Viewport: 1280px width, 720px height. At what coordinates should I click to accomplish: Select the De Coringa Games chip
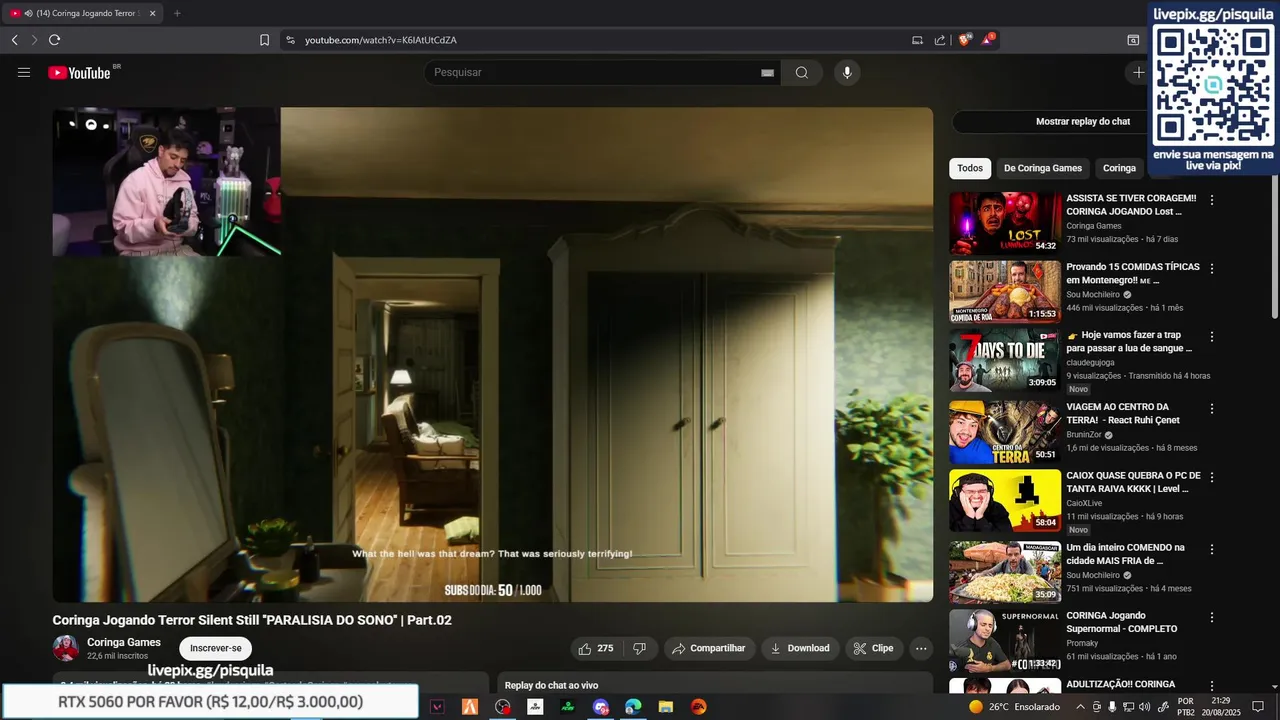pos(1043,168)
